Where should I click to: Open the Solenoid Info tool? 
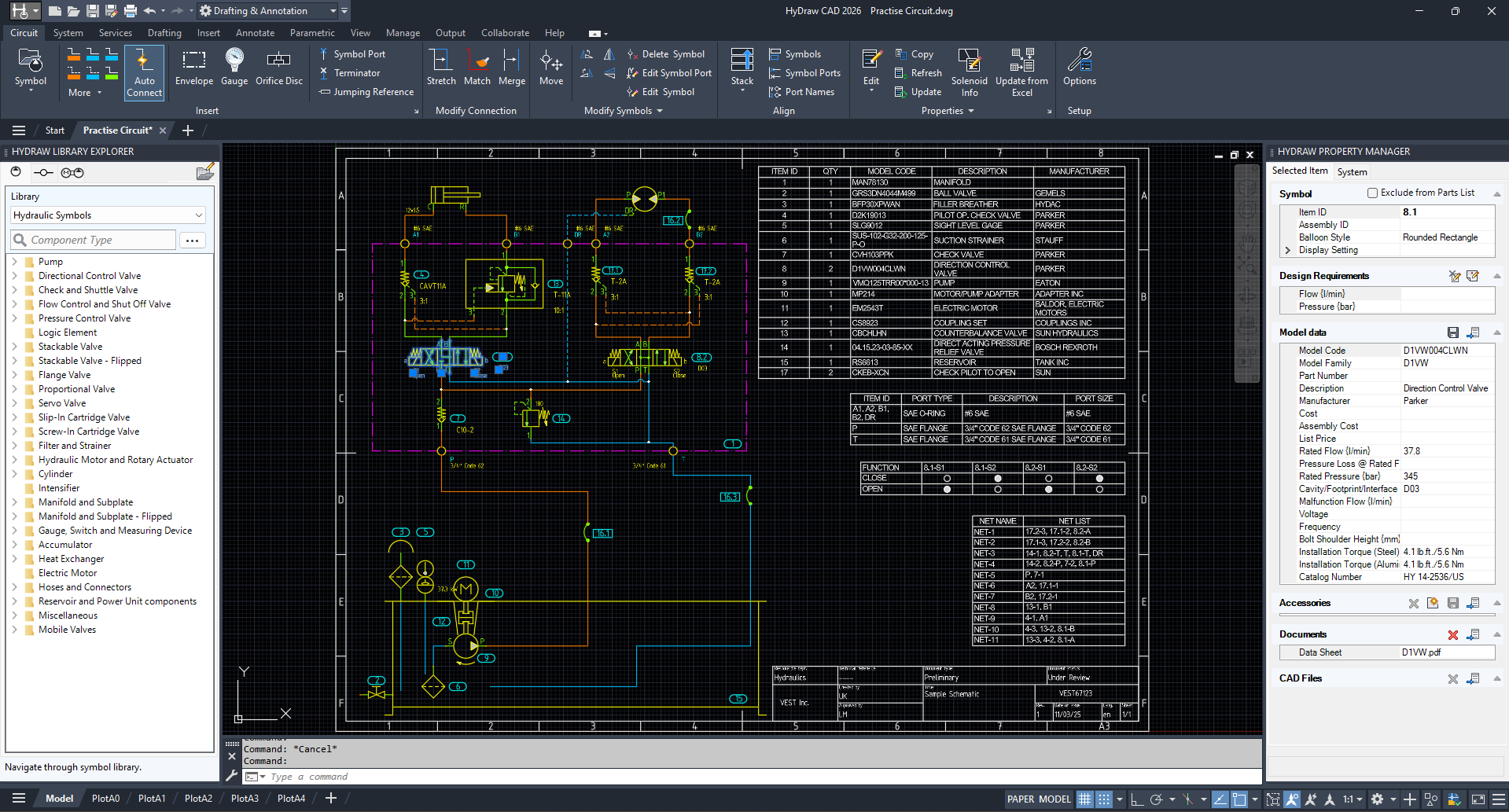coord(970,71)
